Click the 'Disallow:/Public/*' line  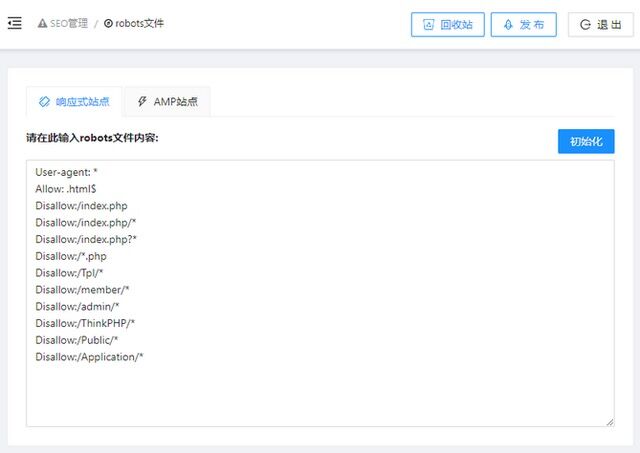coord(76,340)
